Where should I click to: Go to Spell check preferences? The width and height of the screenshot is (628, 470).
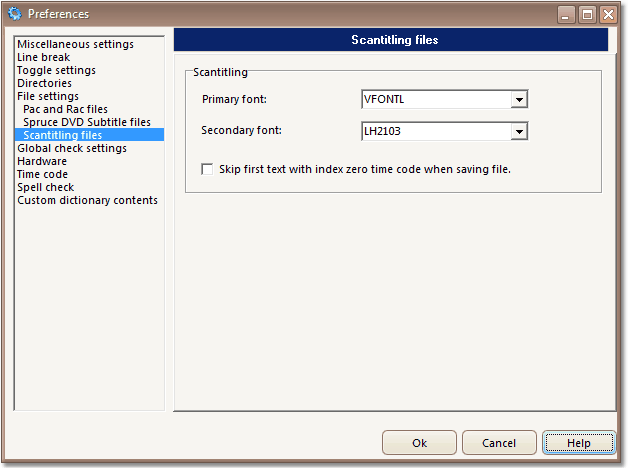[x=46, y=187]
